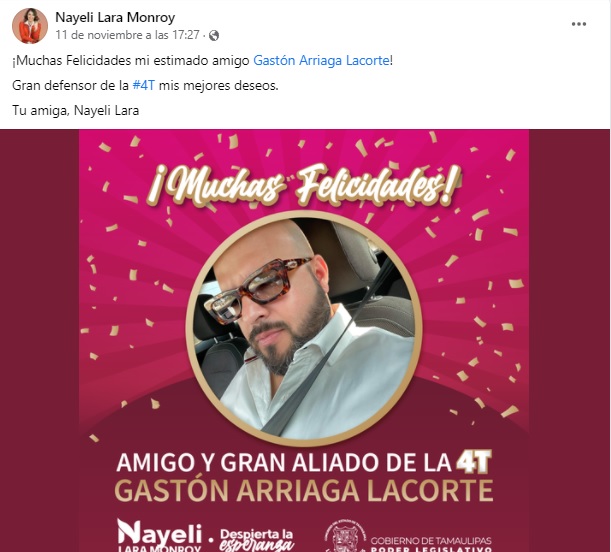
Task: Open the tagged Gastón Arriaga Lacorte profile
Action: (x=321, y=61)
